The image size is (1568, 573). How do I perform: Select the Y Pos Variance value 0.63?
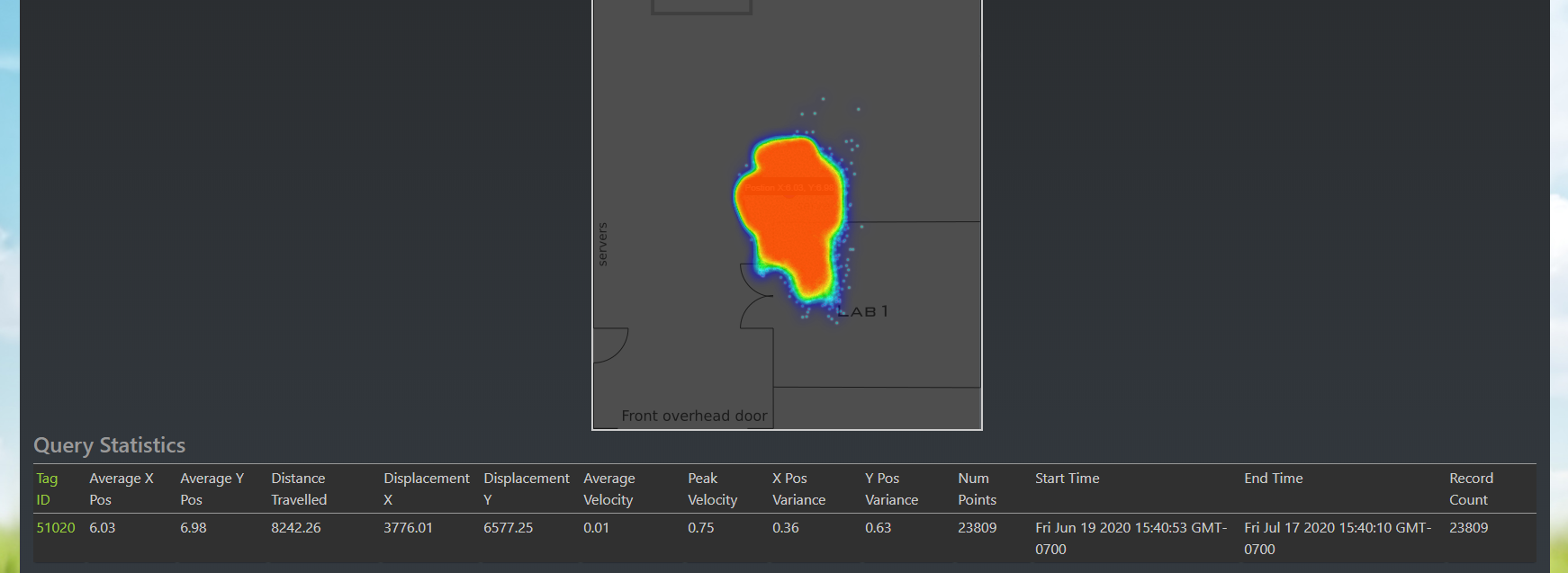(x=879, y=528)
